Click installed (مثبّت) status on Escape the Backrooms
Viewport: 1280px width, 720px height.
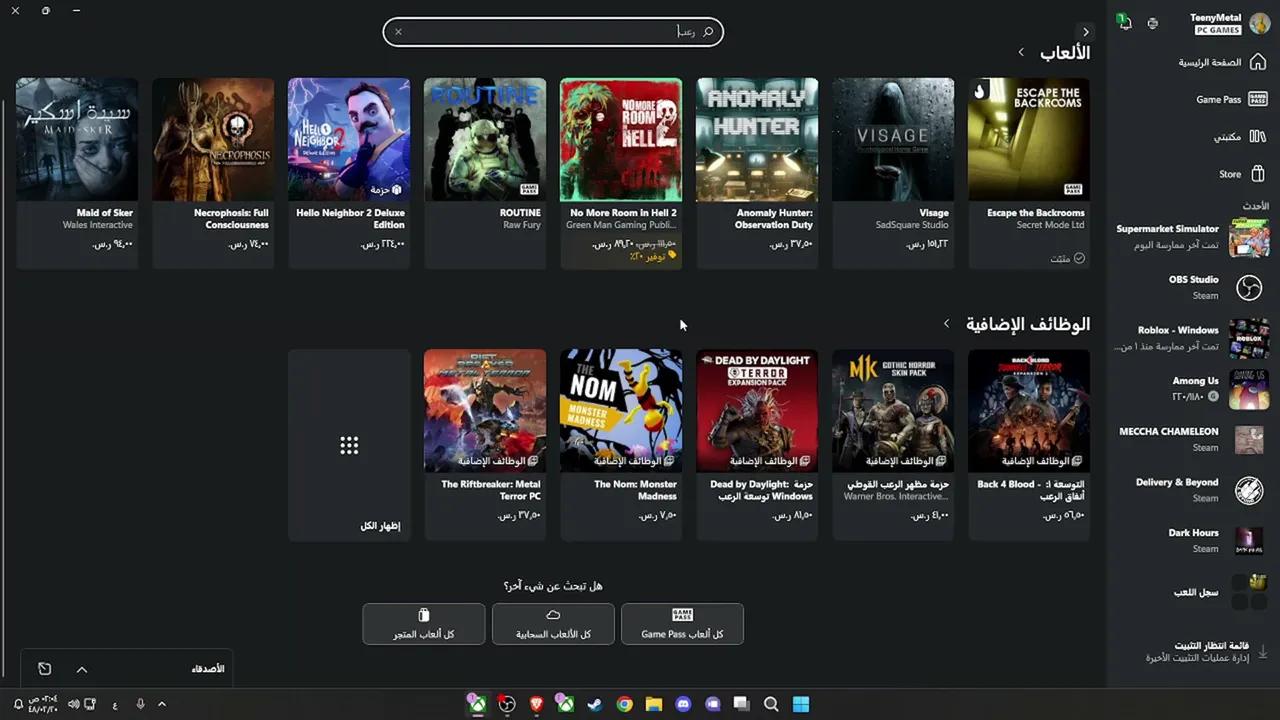point(1067,258)
